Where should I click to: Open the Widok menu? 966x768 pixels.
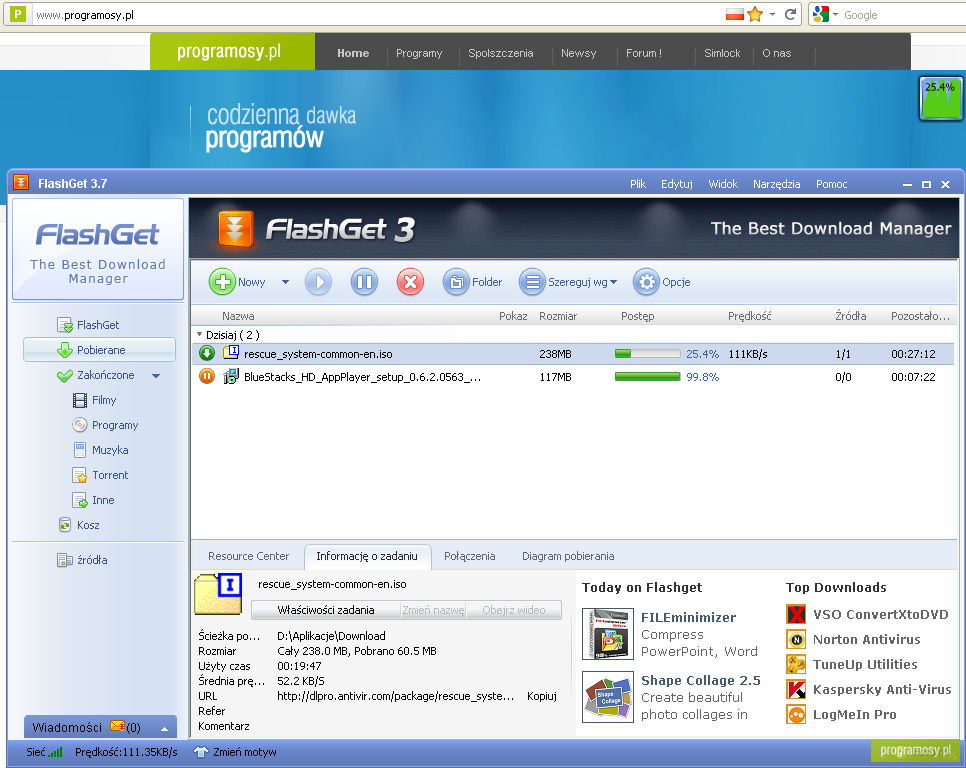723,184
